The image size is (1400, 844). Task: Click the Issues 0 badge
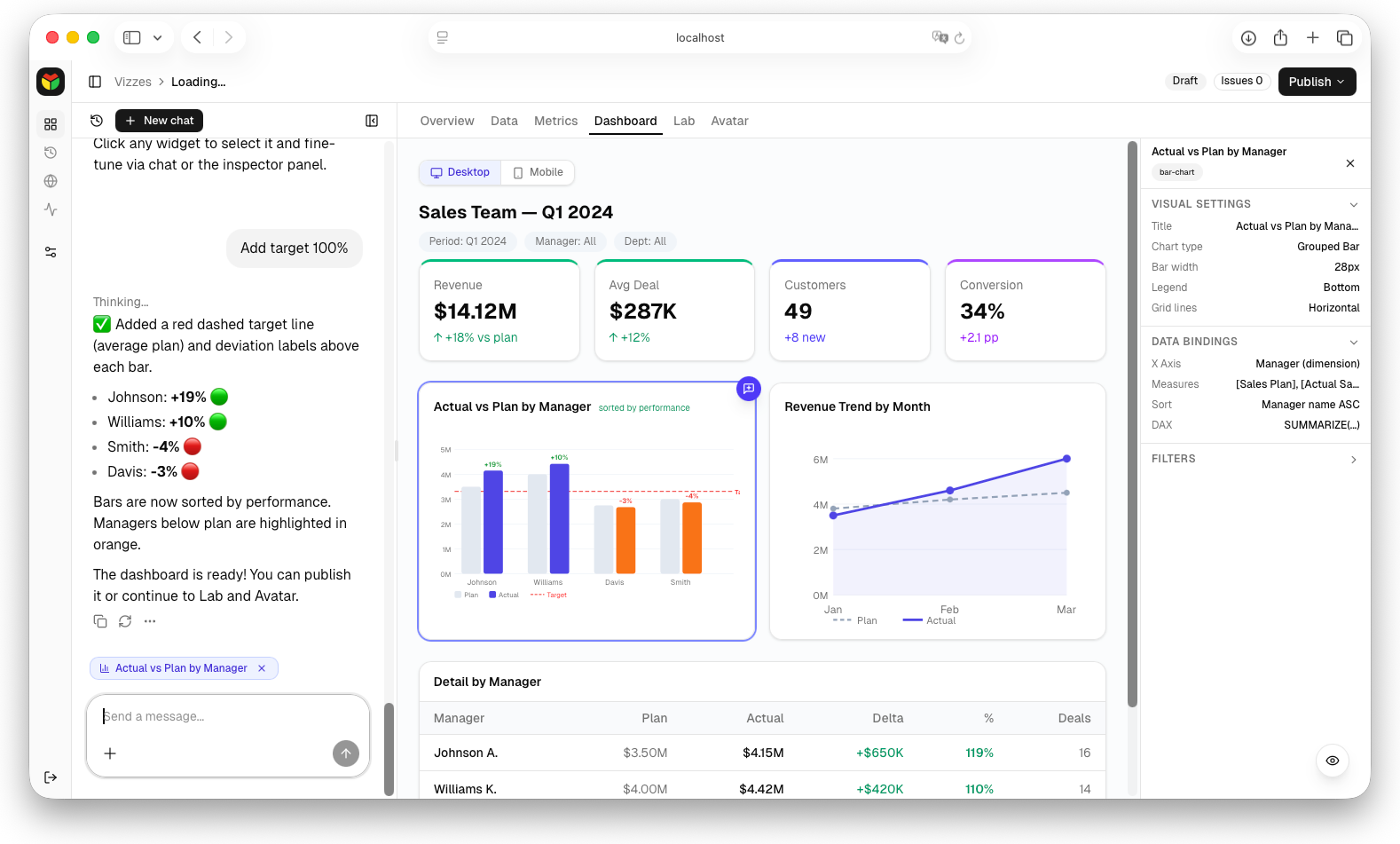(x=1241, y=81)
